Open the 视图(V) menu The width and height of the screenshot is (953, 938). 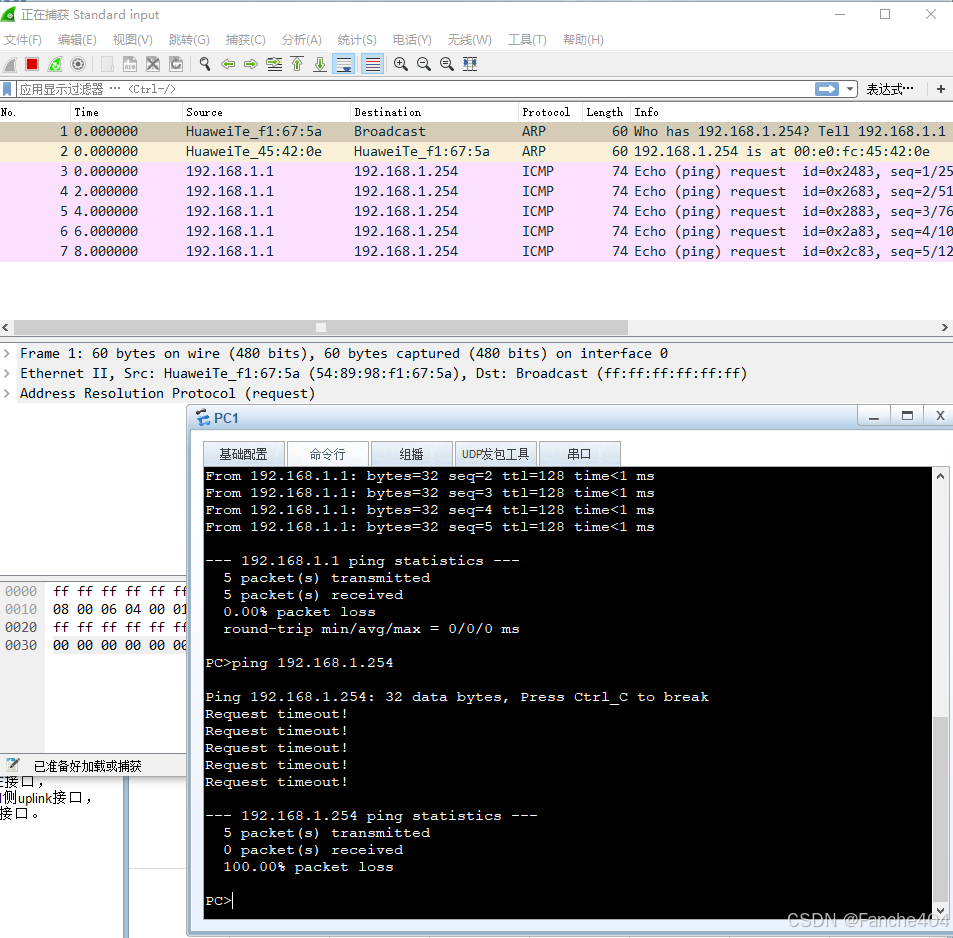tap(132, 40)
